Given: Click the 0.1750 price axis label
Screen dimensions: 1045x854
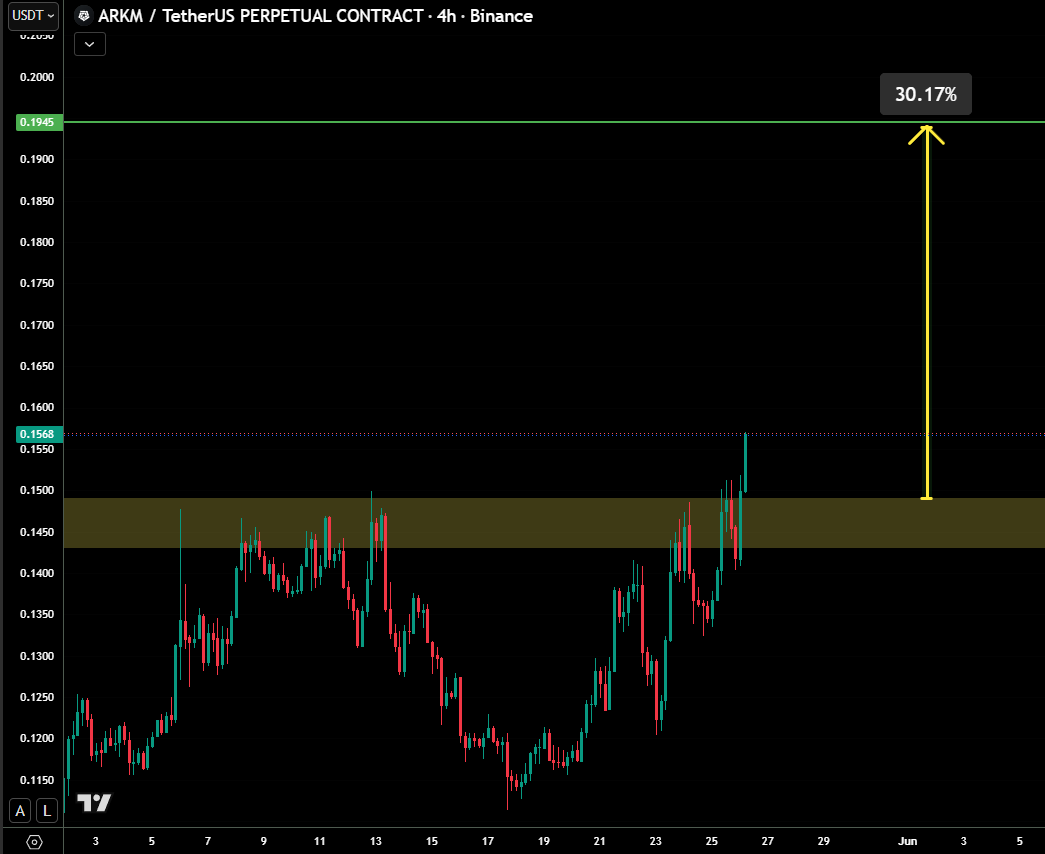Looking at the screenshot, I should 37,283.
